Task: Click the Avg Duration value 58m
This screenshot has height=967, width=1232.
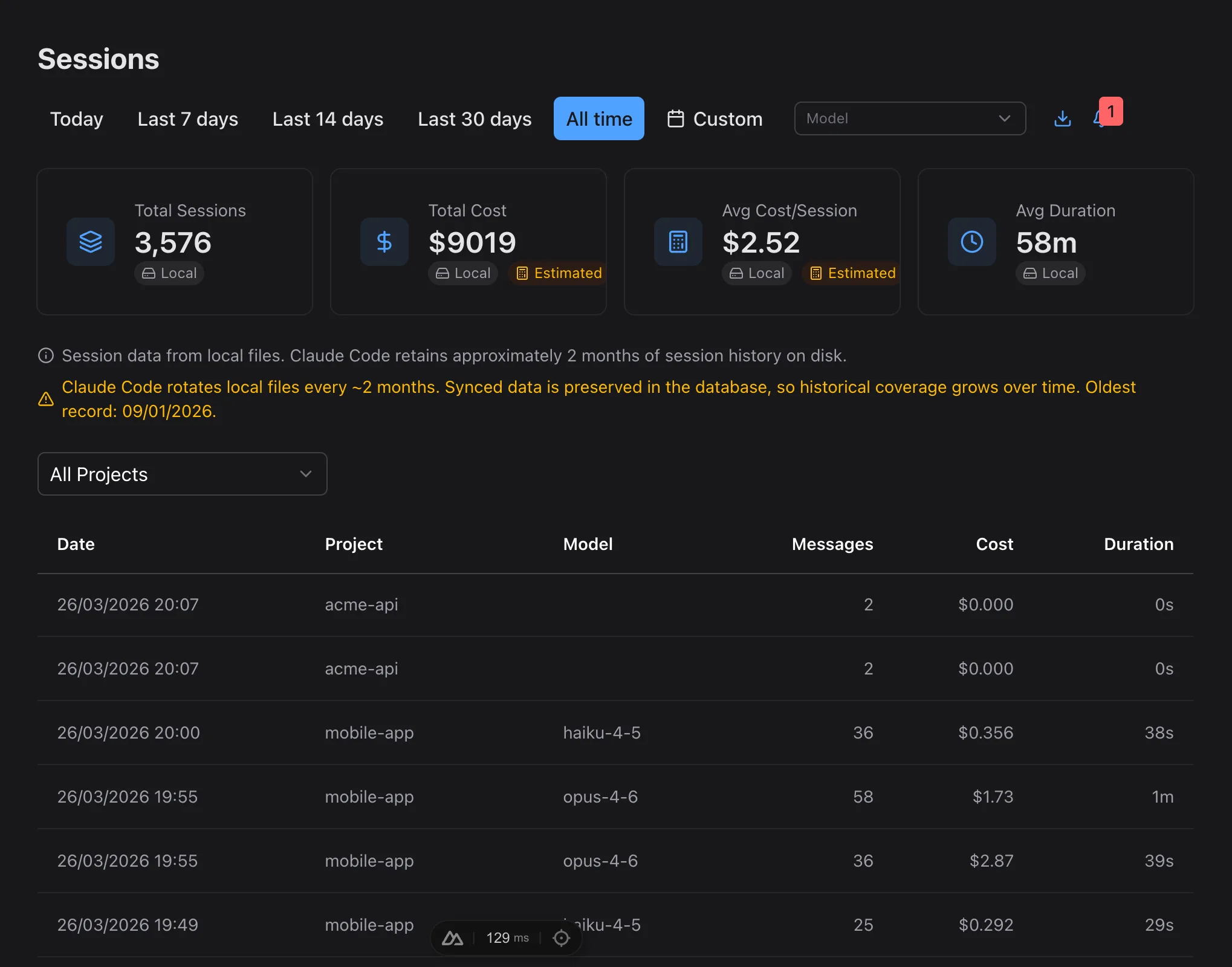Action: (1046, 242)
